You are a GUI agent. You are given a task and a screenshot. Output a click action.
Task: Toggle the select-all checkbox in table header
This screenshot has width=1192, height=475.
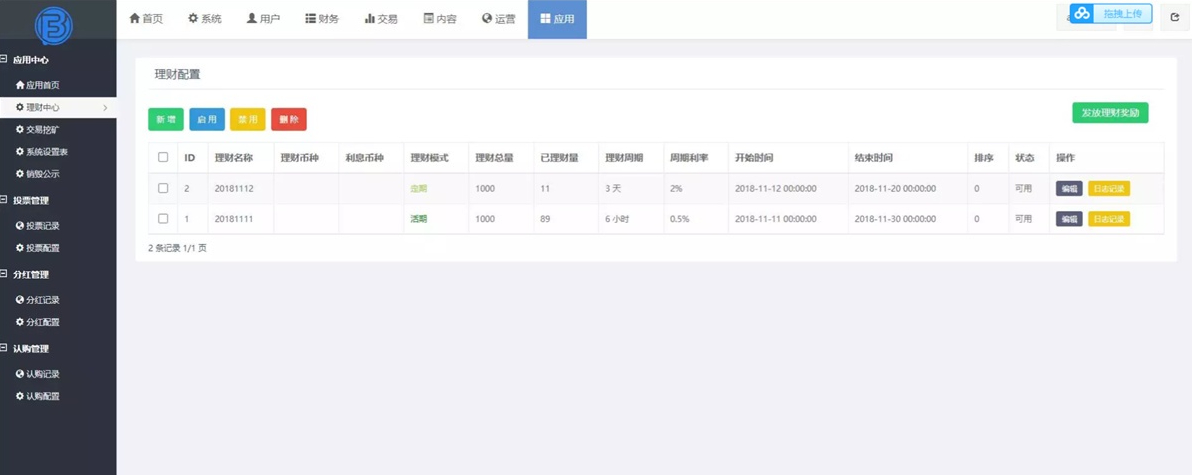(x=163, y=158)
